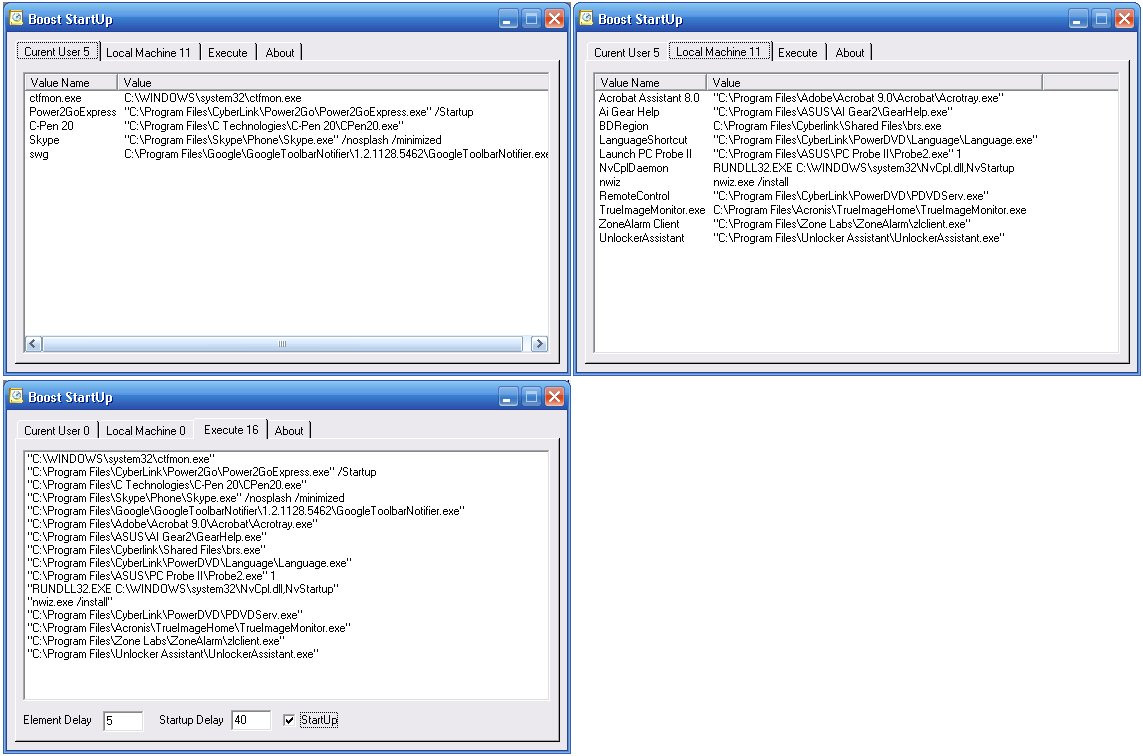
Task: Select the Curent User 5 tab in the top-right window
Action: (627, 52)
